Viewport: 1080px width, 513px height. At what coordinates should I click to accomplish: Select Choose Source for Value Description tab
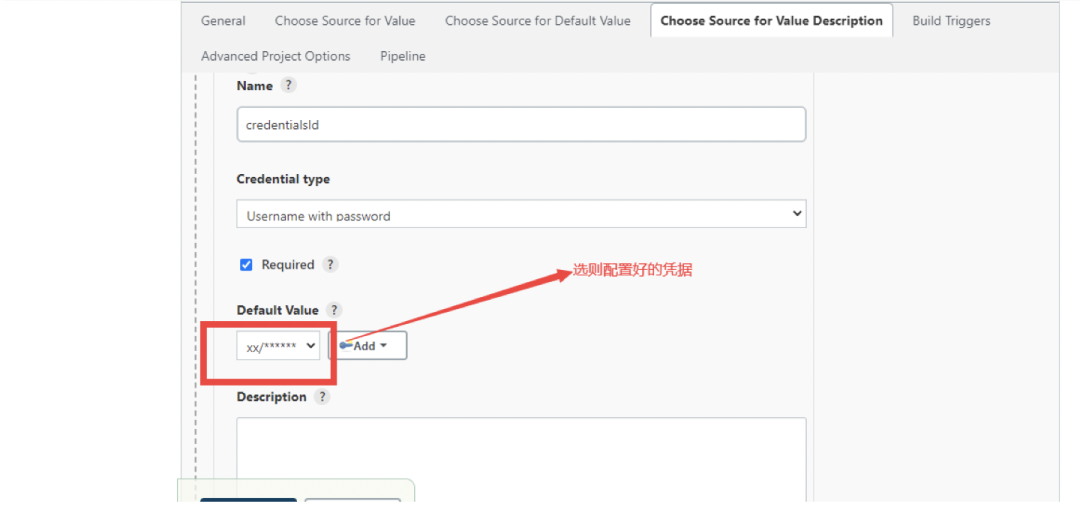[x=771, y=21]
